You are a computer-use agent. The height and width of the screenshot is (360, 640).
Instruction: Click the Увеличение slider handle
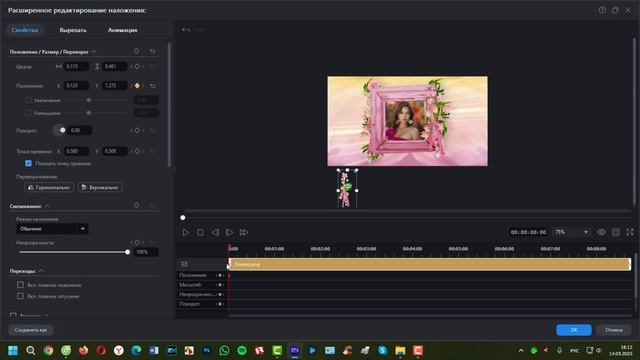point(89,100)
